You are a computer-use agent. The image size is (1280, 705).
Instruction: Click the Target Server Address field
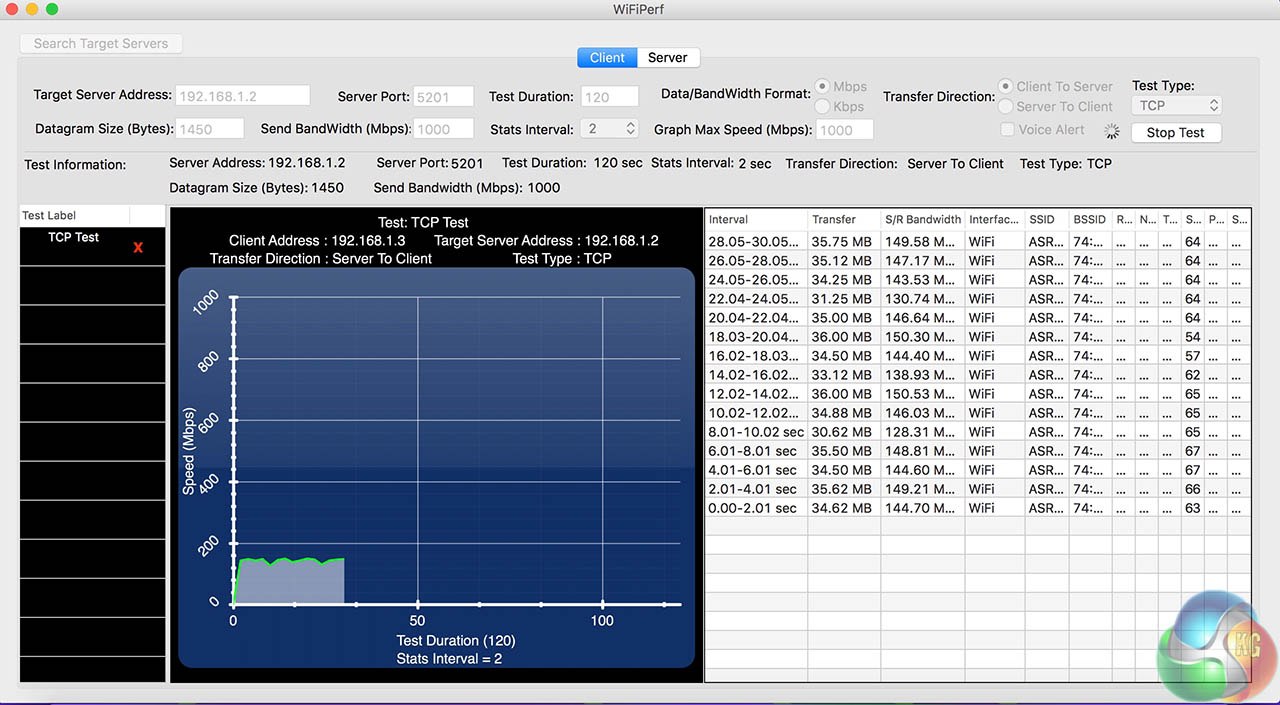242,96
